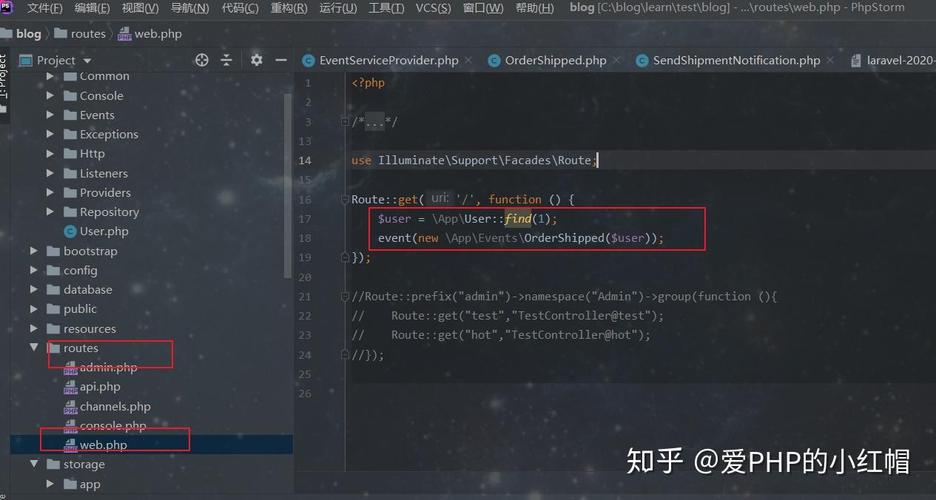
Task: Collapse the routes folder
Action: (x=34, y=347)
